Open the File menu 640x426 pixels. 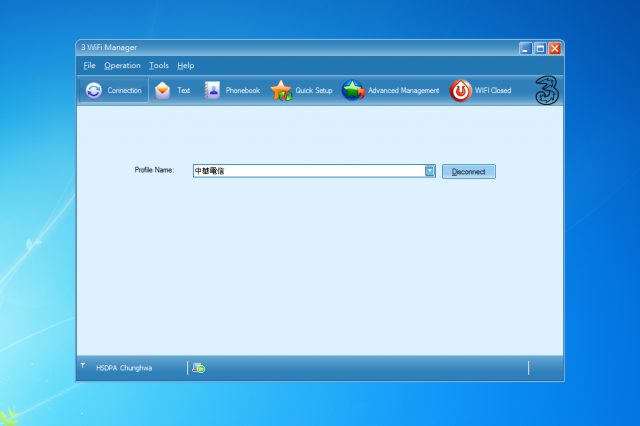click(x=89, y=65)
